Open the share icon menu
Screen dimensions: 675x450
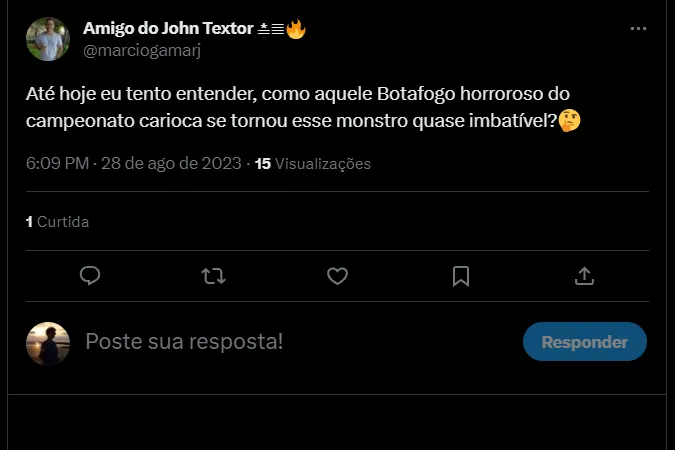pyautogui.click(x=585, y=275)
